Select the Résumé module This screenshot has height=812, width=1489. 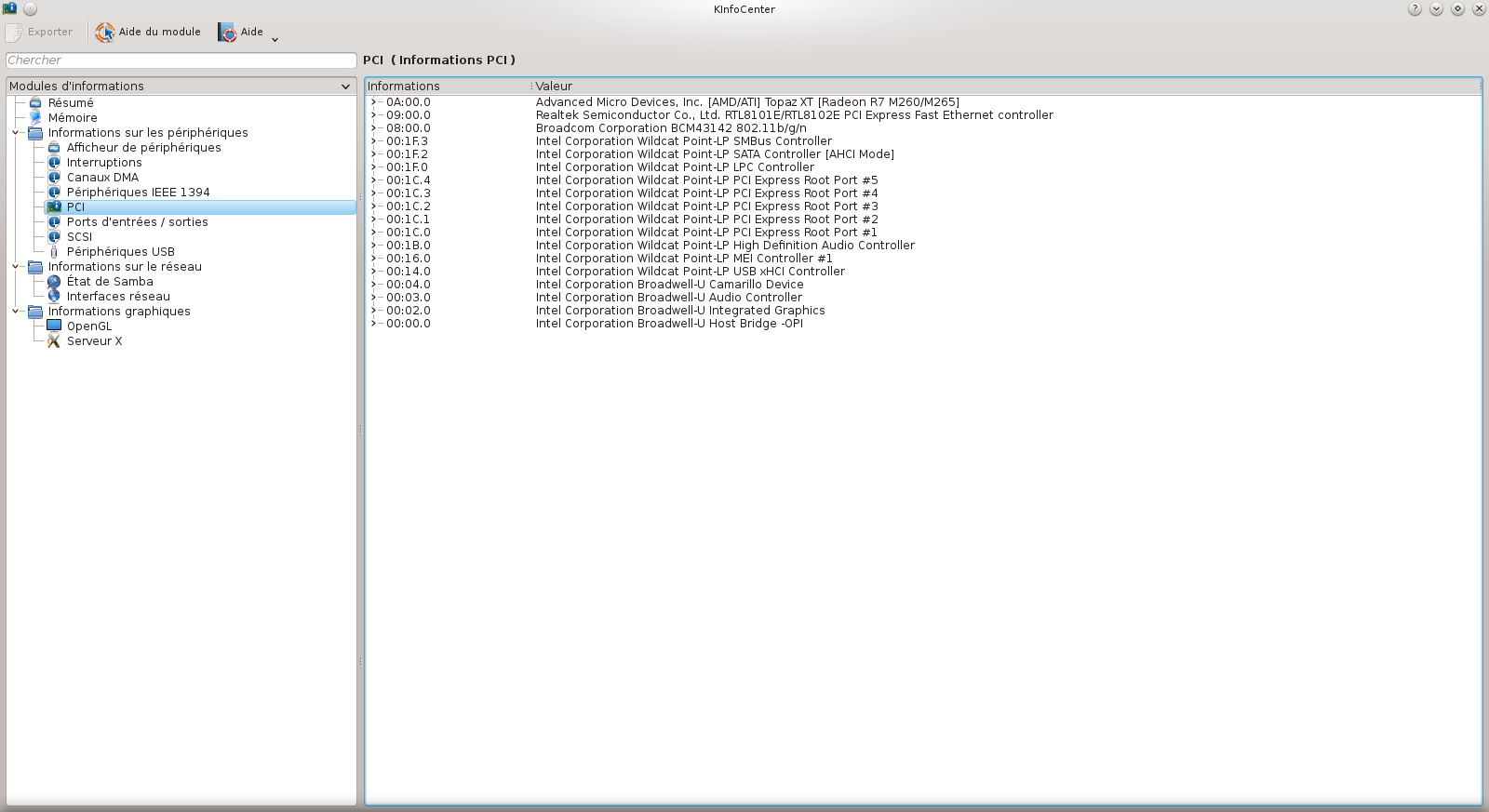pyautogui.click(x=71, y=103)
